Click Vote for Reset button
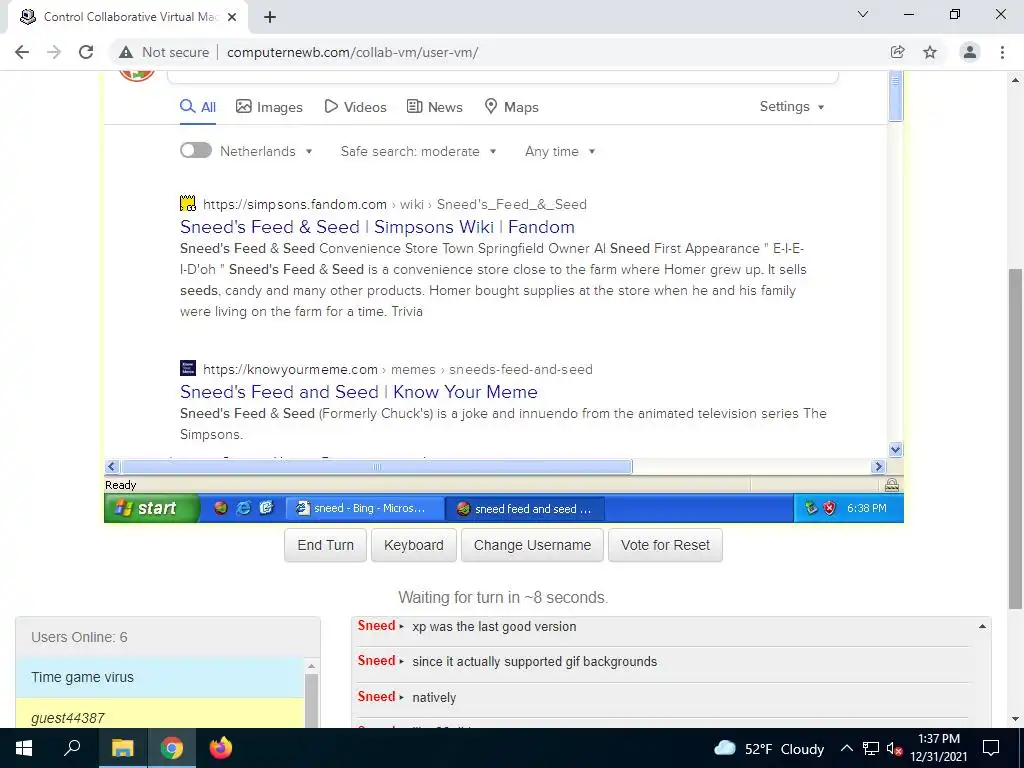The image size is (1024, 768). click(665, 545)
